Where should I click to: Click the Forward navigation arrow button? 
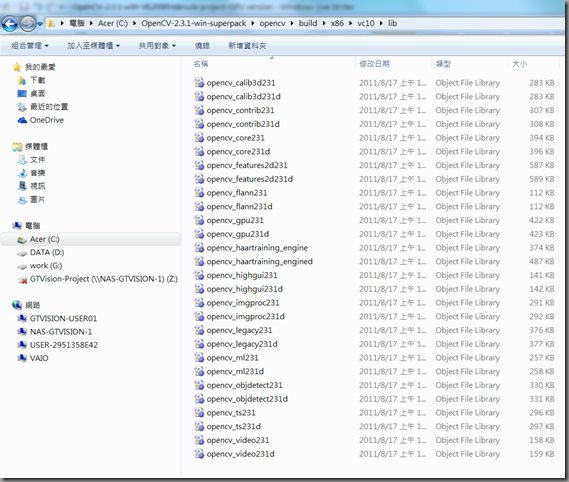(28, 24)
